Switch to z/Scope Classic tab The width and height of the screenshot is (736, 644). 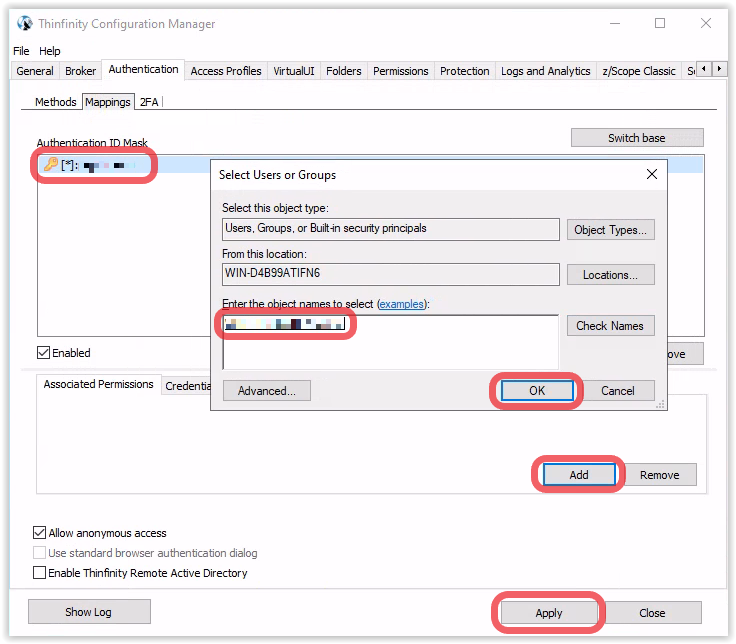click(639, 71)
